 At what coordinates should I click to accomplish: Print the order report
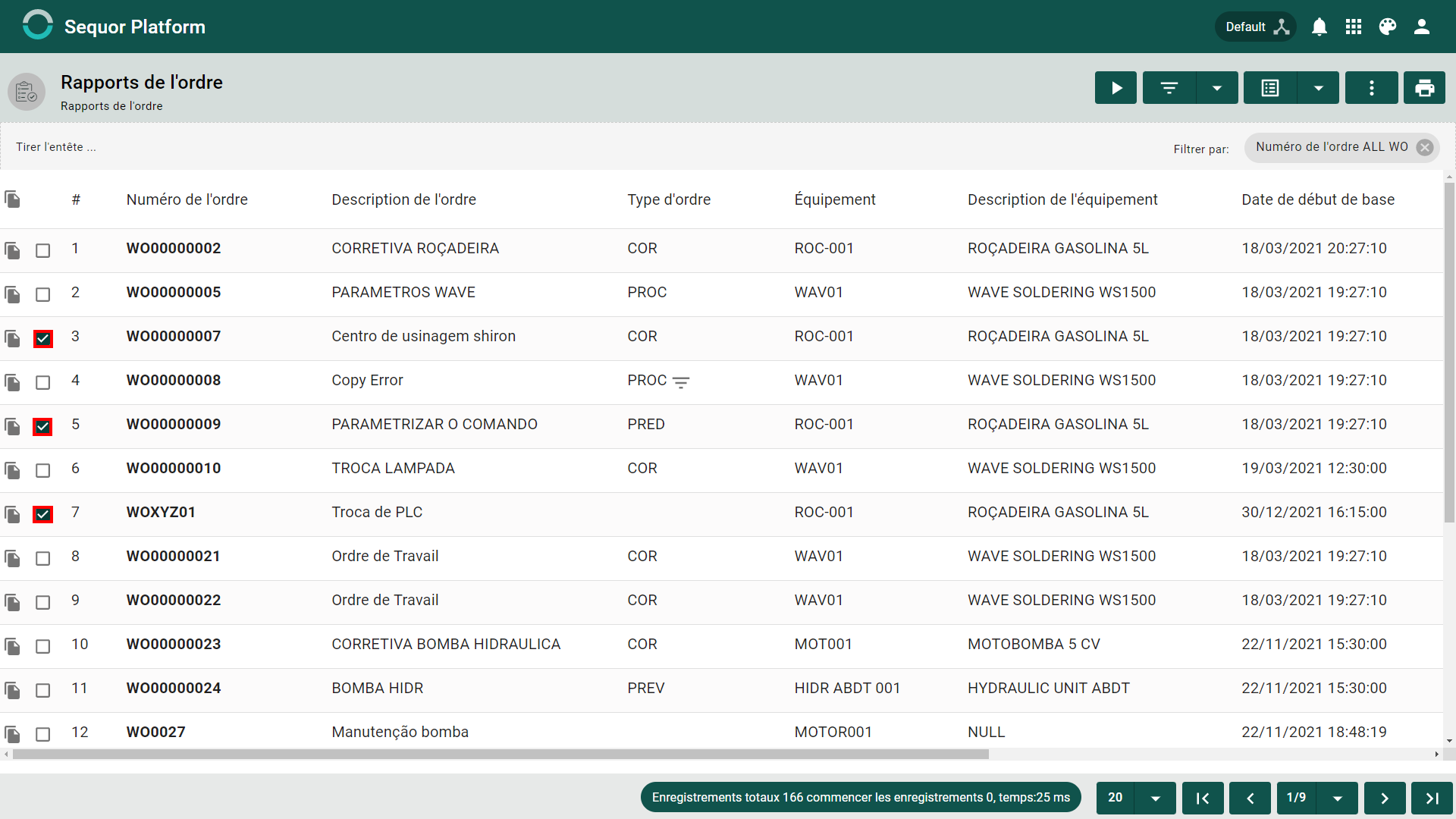point(1424,88)
